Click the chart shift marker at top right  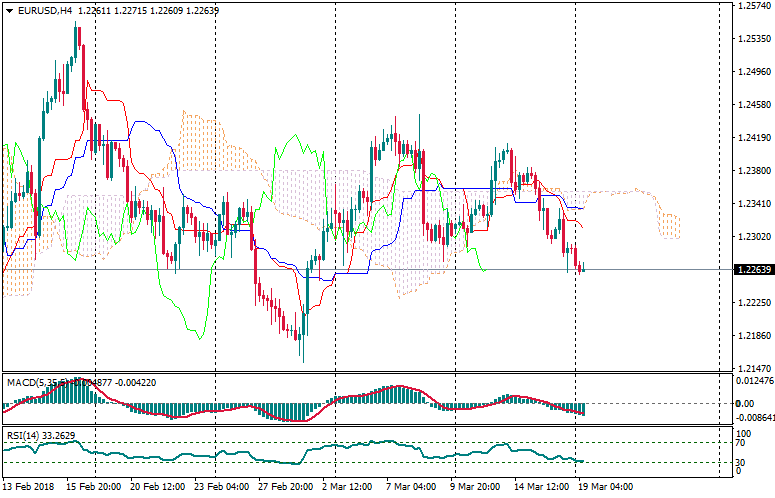pyautogui.click(x=724, y=6)
